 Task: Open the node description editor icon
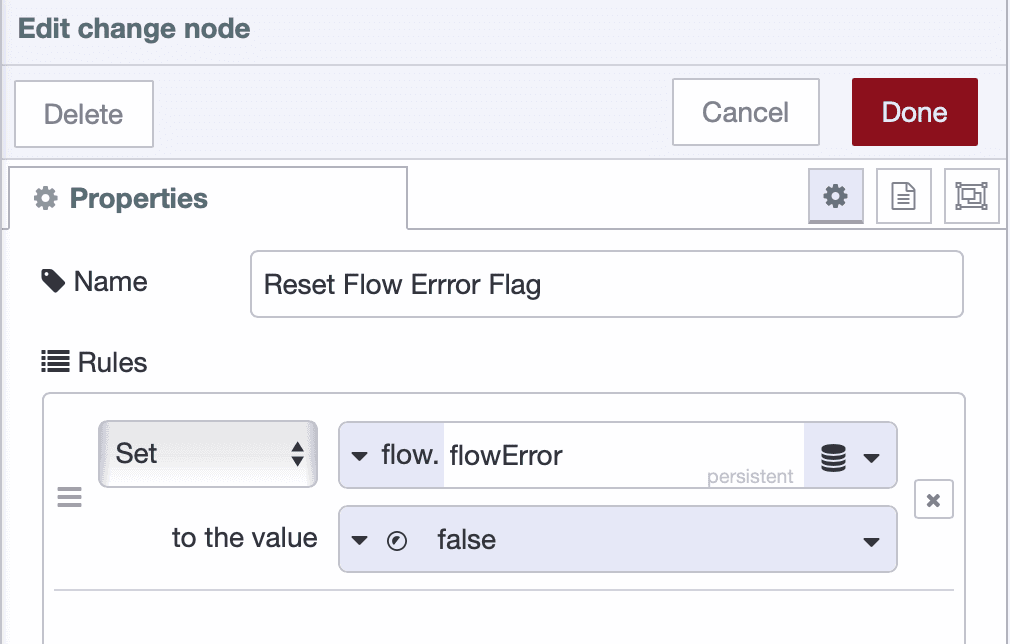pos(903,196)
